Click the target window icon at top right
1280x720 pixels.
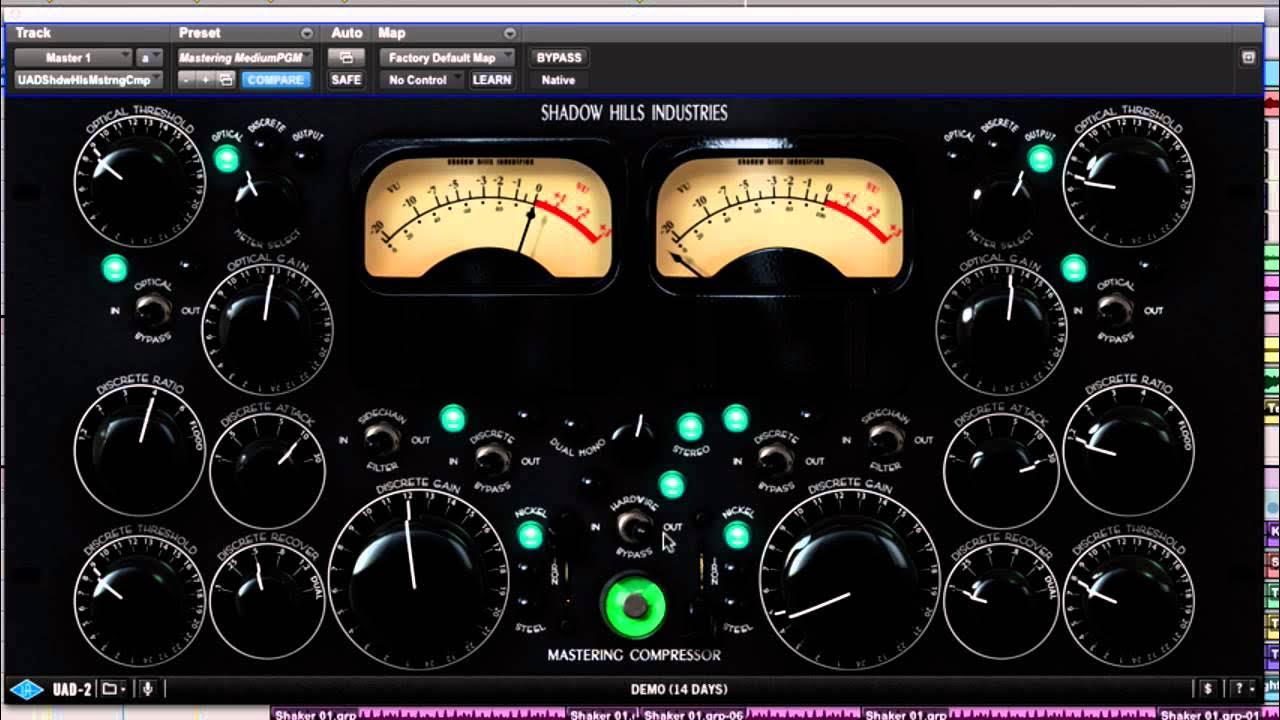click(x=1248, y=58)
